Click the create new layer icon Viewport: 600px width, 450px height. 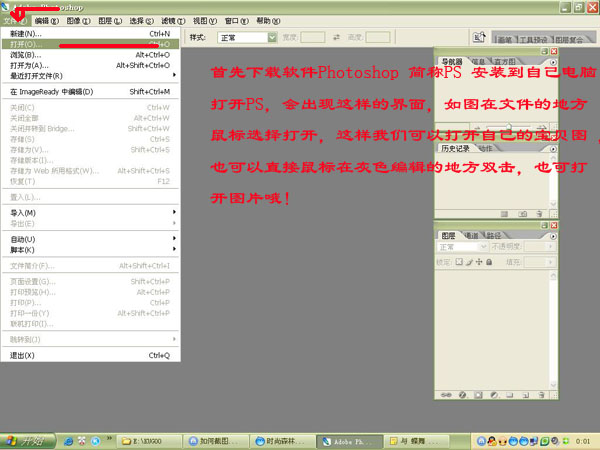click(x=525, y=395)
